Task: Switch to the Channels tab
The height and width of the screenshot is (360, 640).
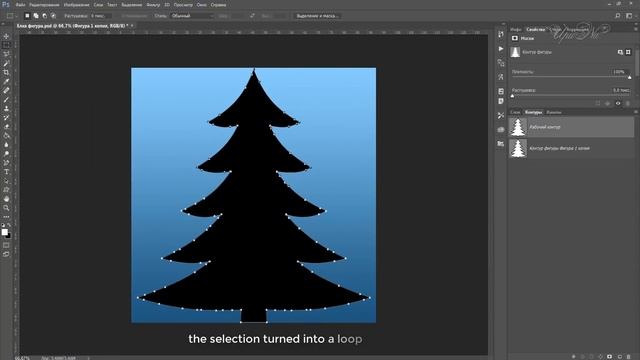Action: click(553, 112)
